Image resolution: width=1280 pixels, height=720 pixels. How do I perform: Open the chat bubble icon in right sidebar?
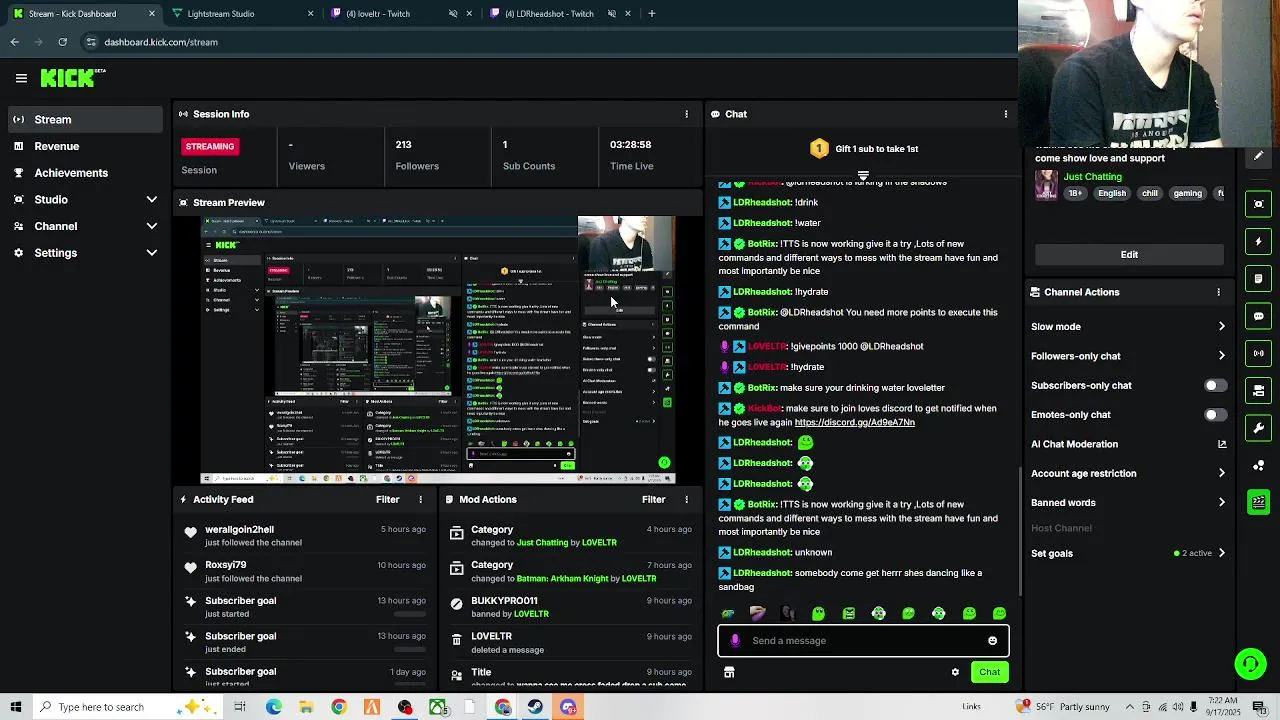(x=1258, y=316)
